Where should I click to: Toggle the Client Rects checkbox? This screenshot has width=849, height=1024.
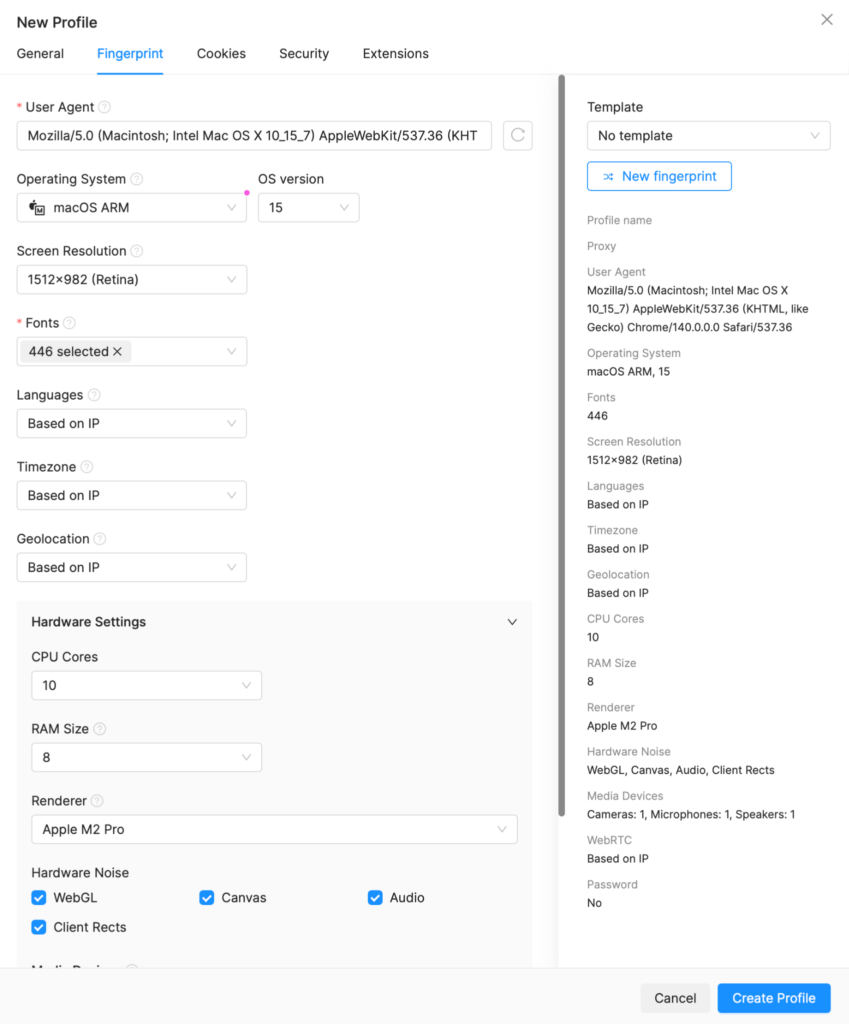pos(39,927)
